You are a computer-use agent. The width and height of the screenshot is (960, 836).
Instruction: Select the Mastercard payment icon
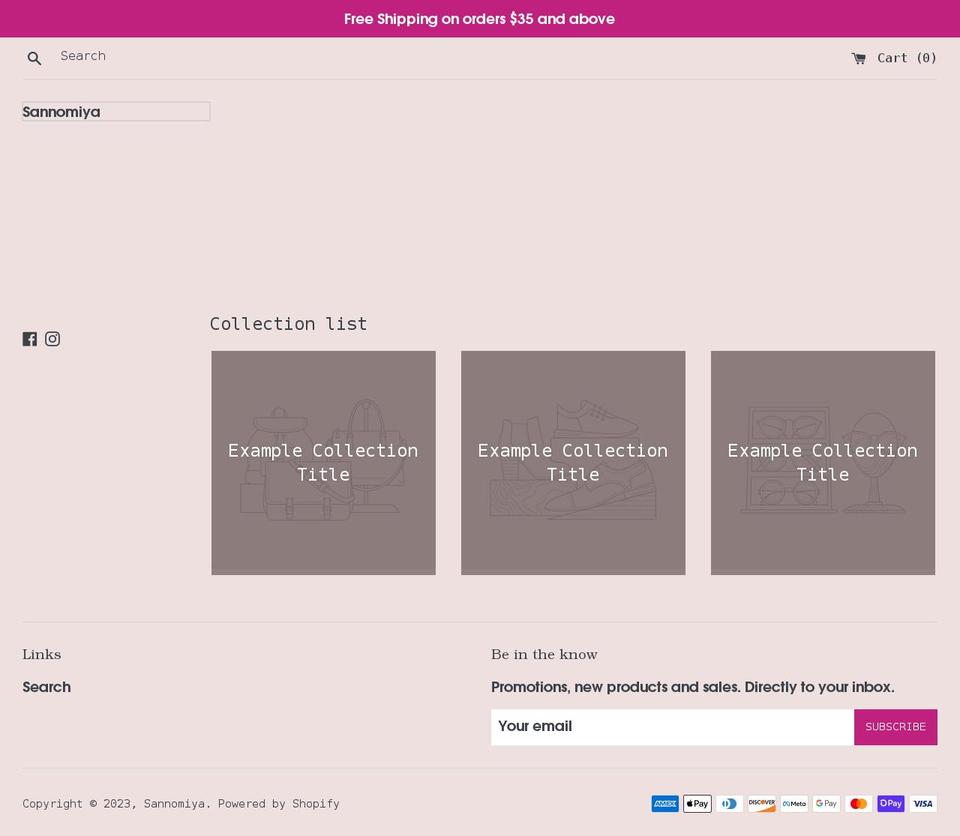tap(858, 803)
